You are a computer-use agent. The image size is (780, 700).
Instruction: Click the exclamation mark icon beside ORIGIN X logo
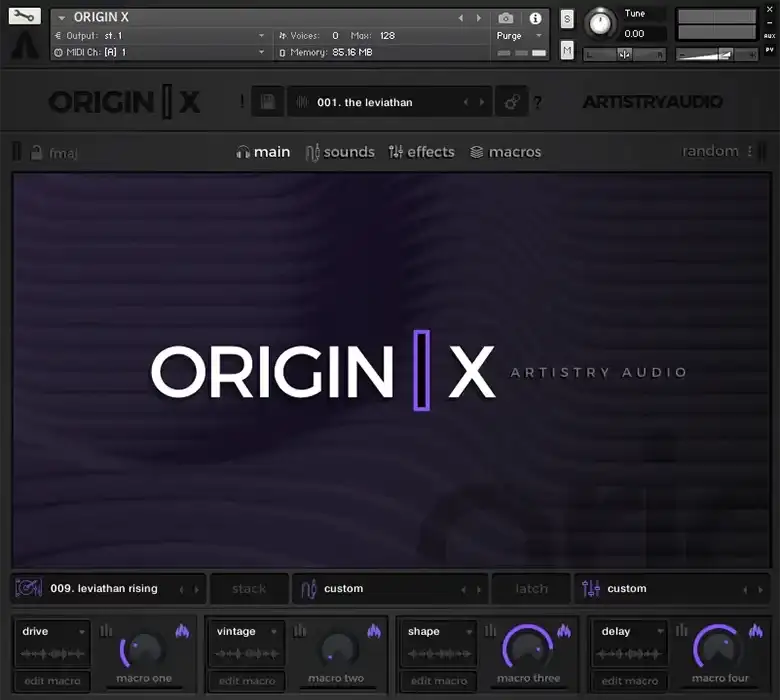click(242, 102)
